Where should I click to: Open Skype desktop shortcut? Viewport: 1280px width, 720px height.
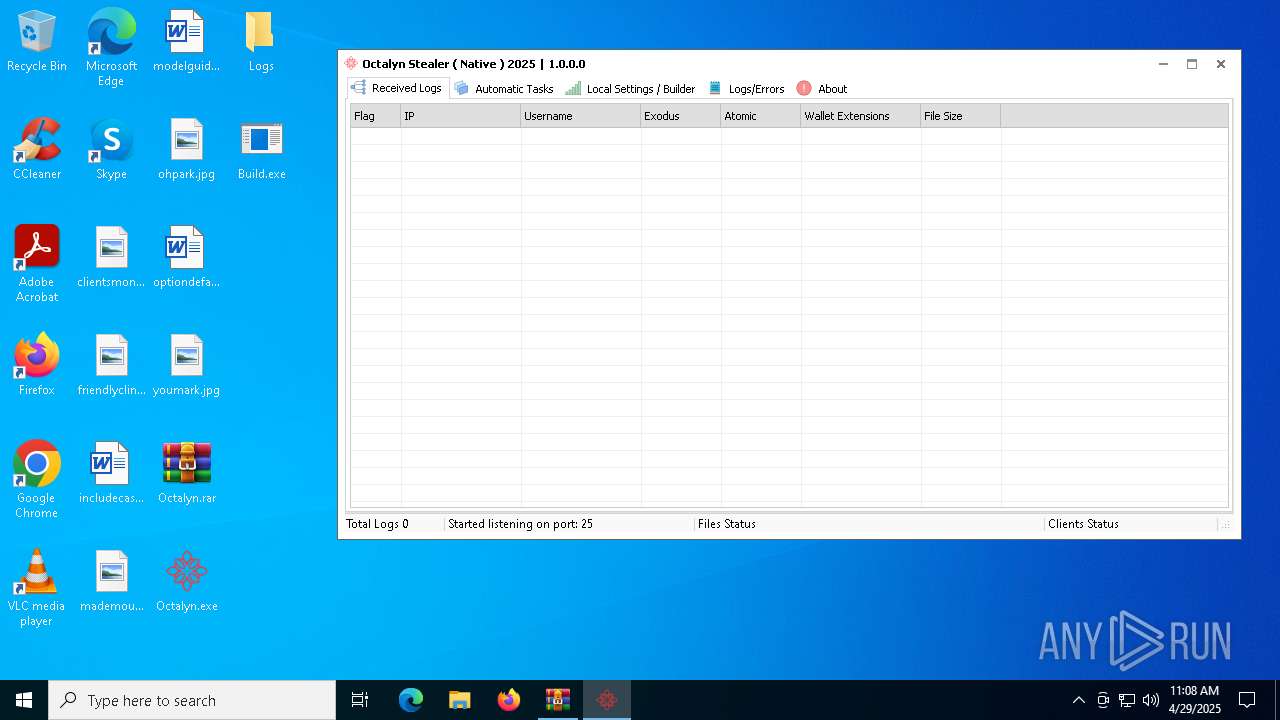point(111,150)
